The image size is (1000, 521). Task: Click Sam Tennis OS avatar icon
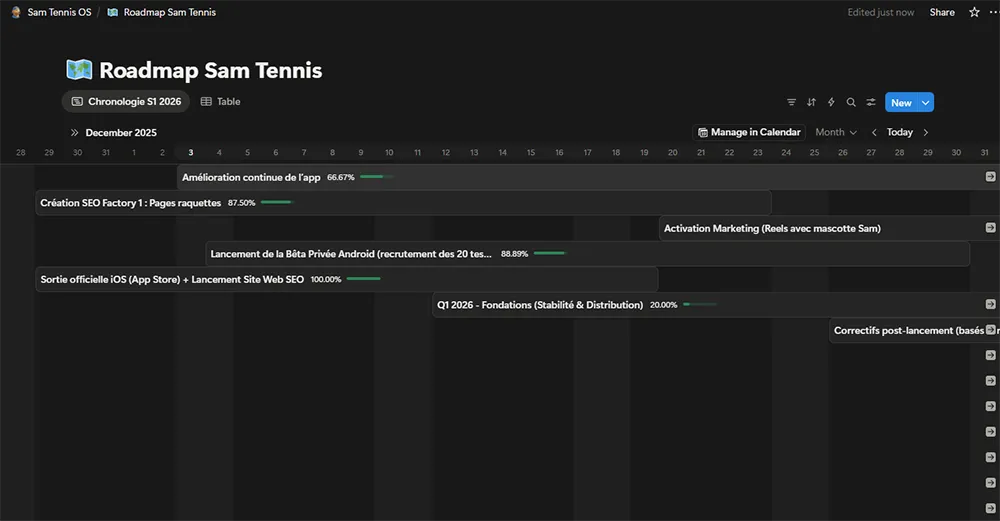point(16,12)
